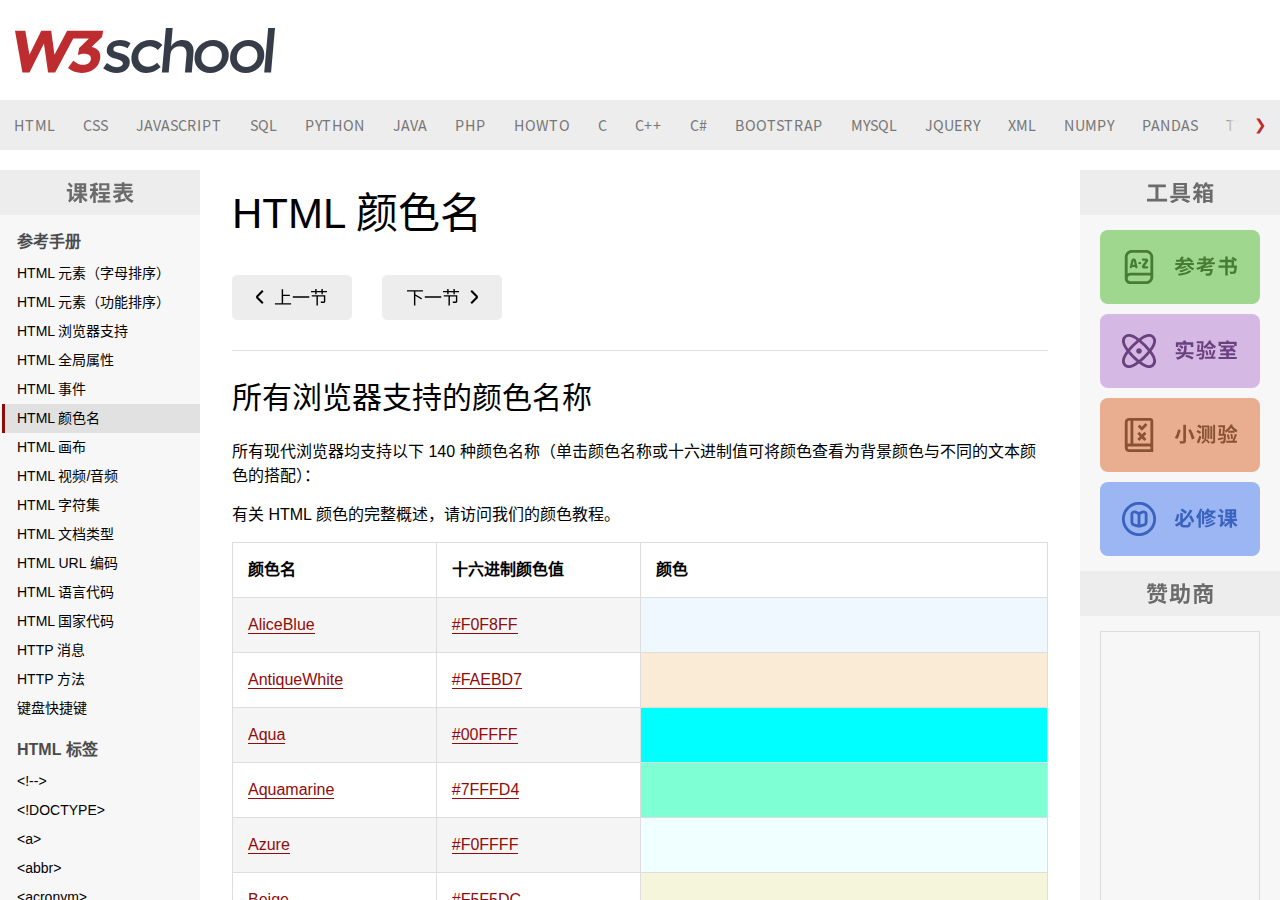Click the AliceBlue color name link
This screenshot has width=1280, height=900.
[281, 625]
